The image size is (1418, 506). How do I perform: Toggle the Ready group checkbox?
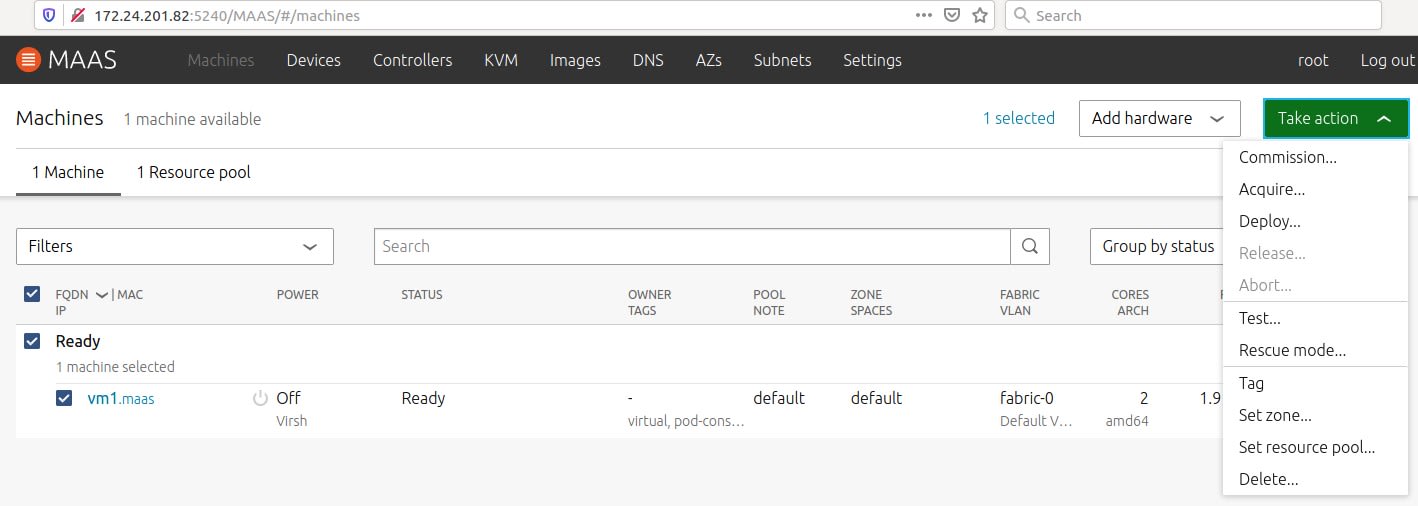[32, 341]
